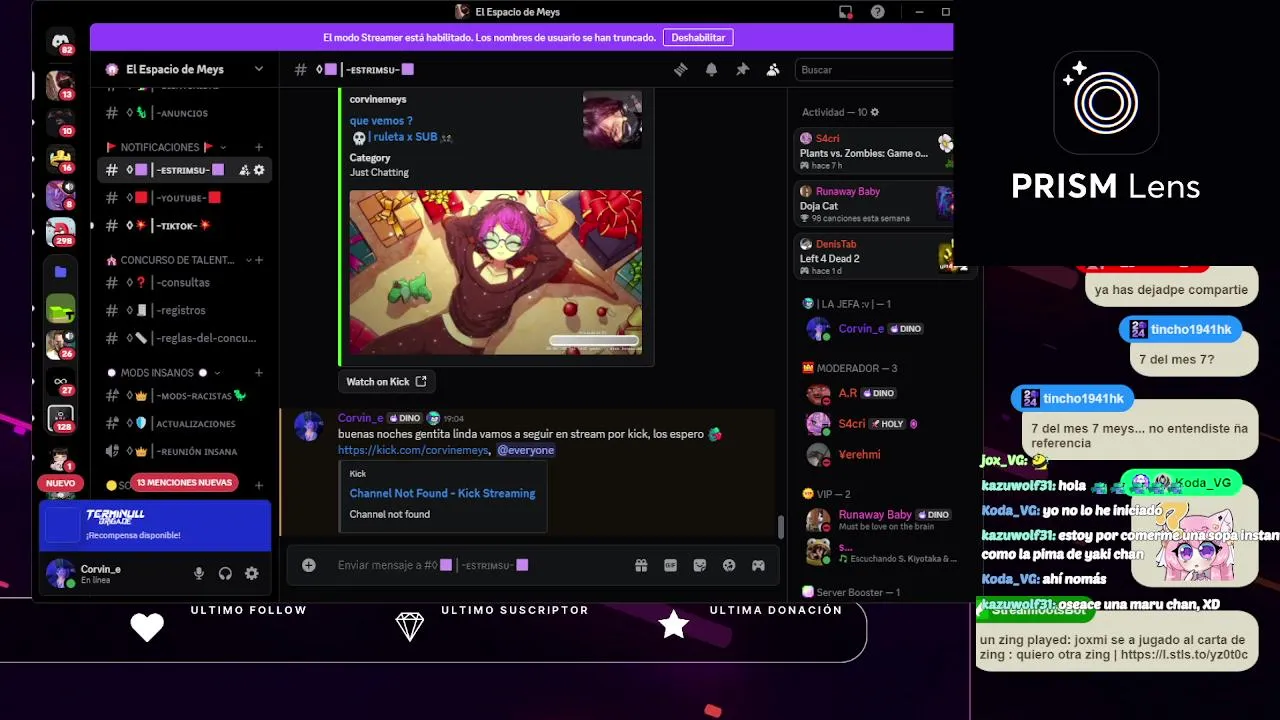Click Corvin_e avatar in the user panel
Image resolution: width=1280 pixels, height=720 pixels.
pos(60,573)
